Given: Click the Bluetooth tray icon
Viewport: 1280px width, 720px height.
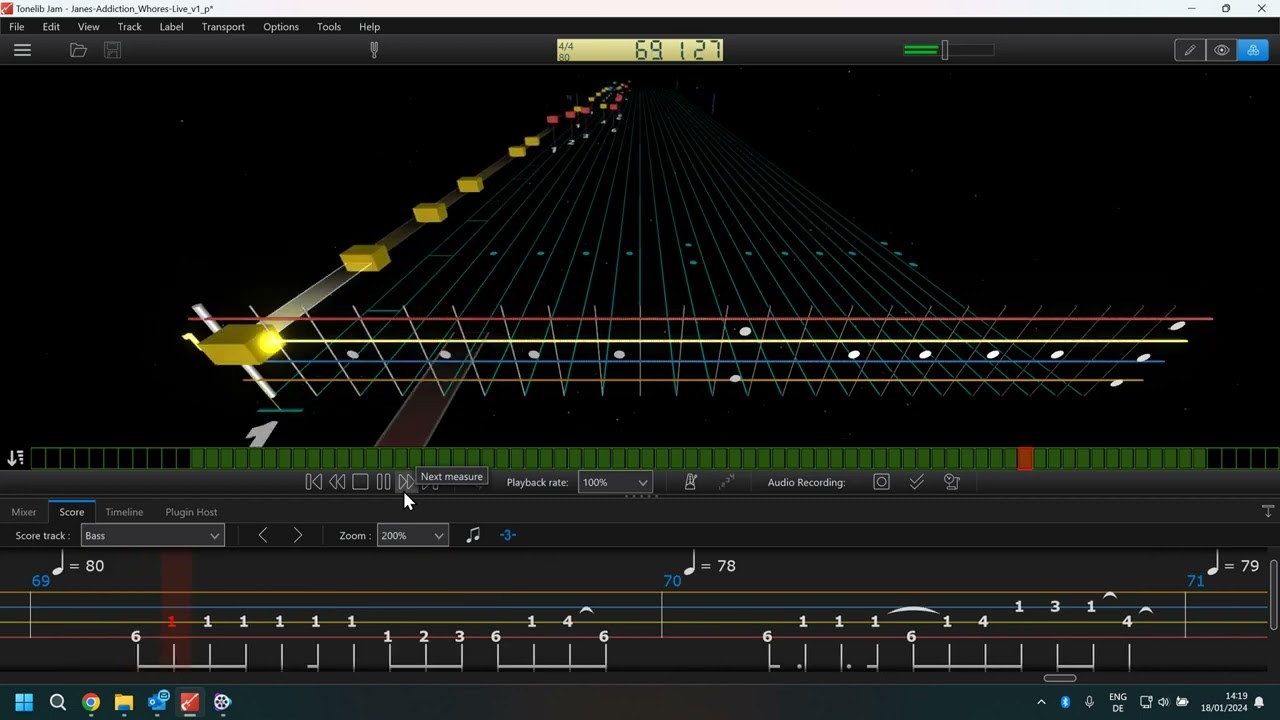Looking at the screenshot, I should (x=1065, y=702).
